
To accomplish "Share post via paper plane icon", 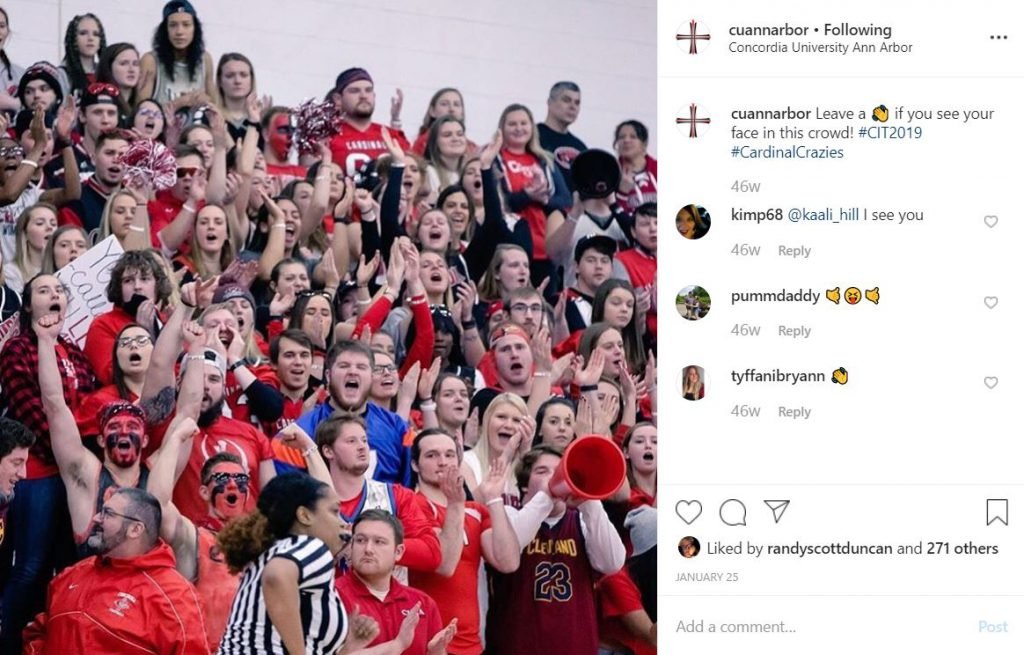I will pos(776,511).
